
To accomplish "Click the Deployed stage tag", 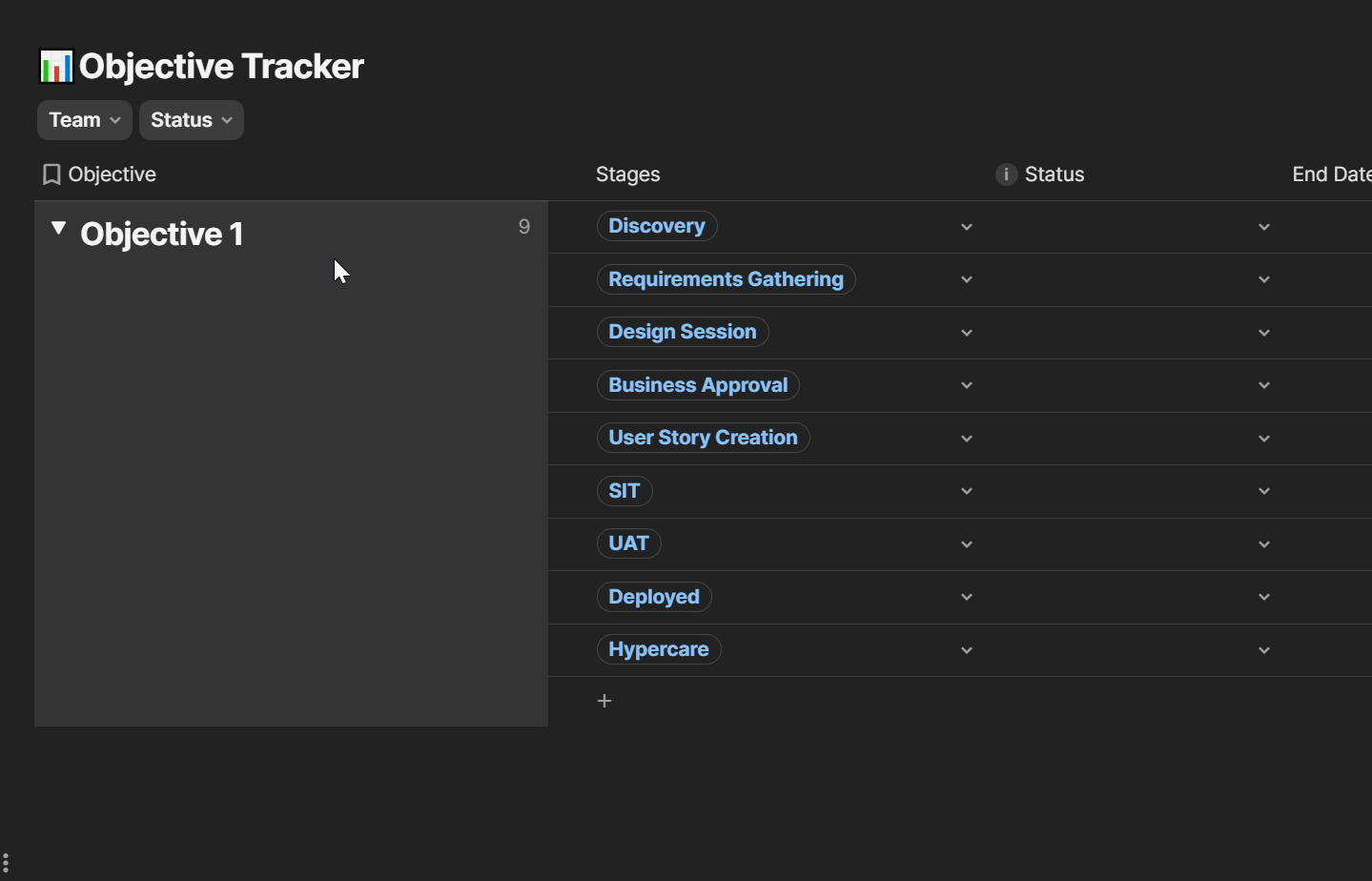I will click(x=654, y=597).
